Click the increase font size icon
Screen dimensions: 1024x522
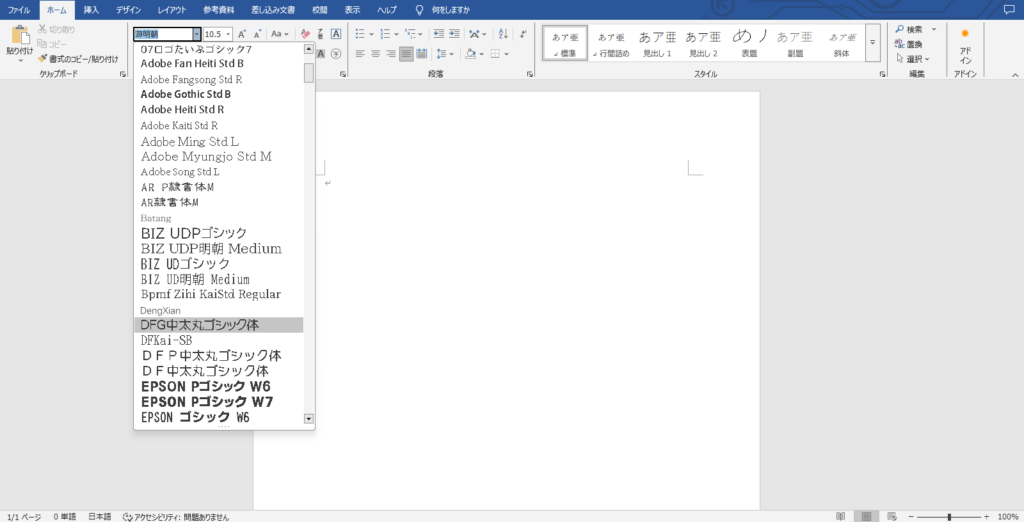(x=242, y=34)
